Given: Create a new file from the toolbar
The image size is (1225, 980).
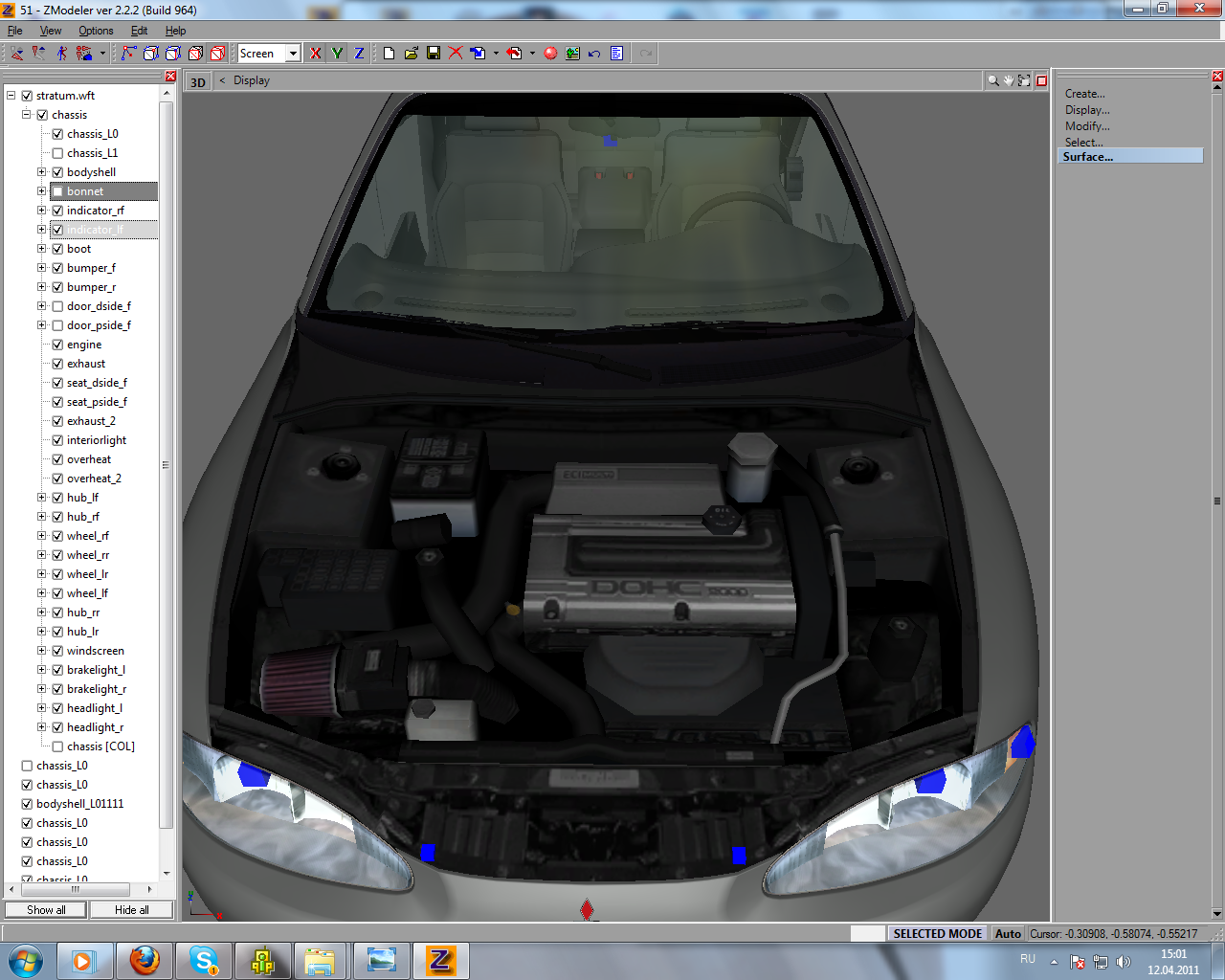Looking at the screenshot, I should coord(389,54).
